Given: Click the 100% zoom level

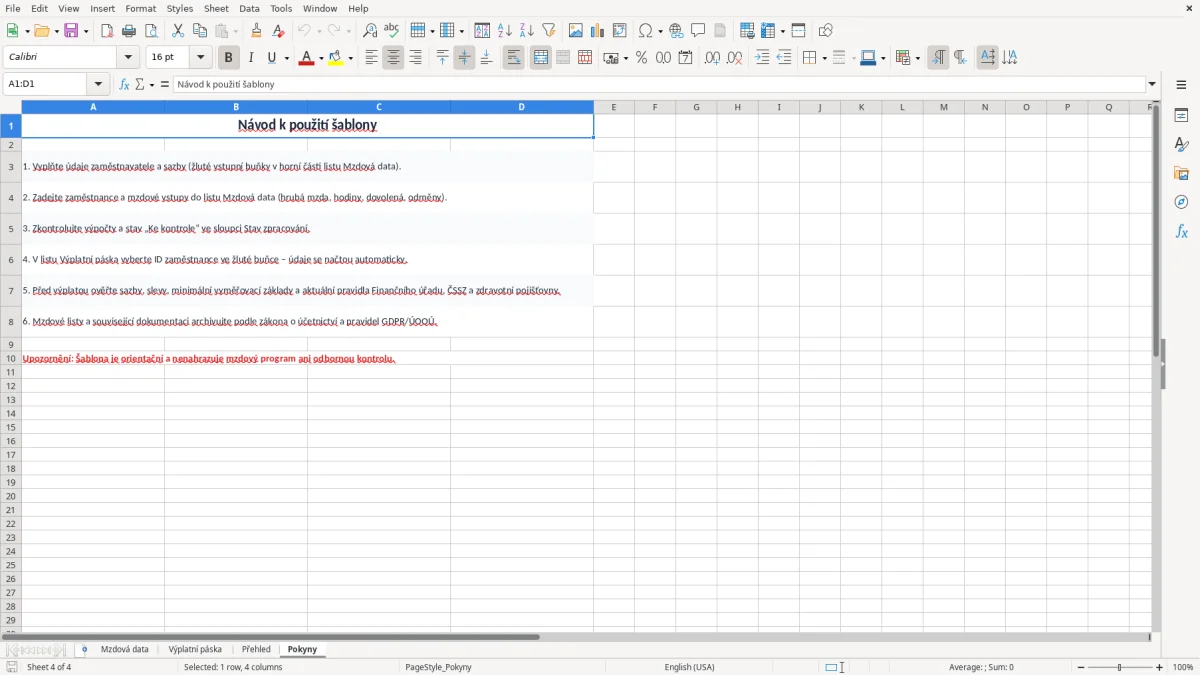Looking at the screenshot, I should [x=1183, y=667].
